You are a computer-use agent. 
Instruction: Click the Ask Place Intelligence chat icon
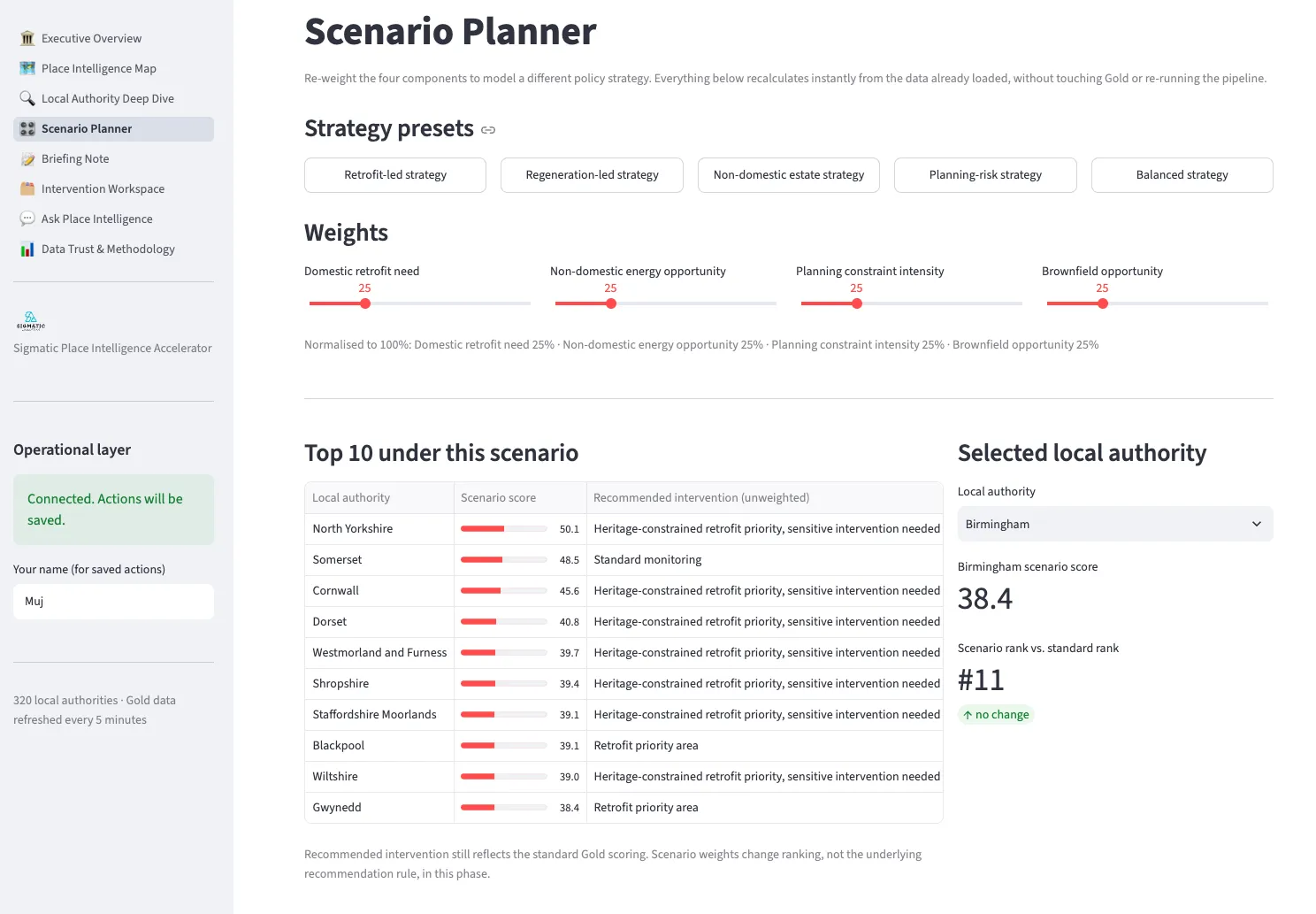click(27, 219)
